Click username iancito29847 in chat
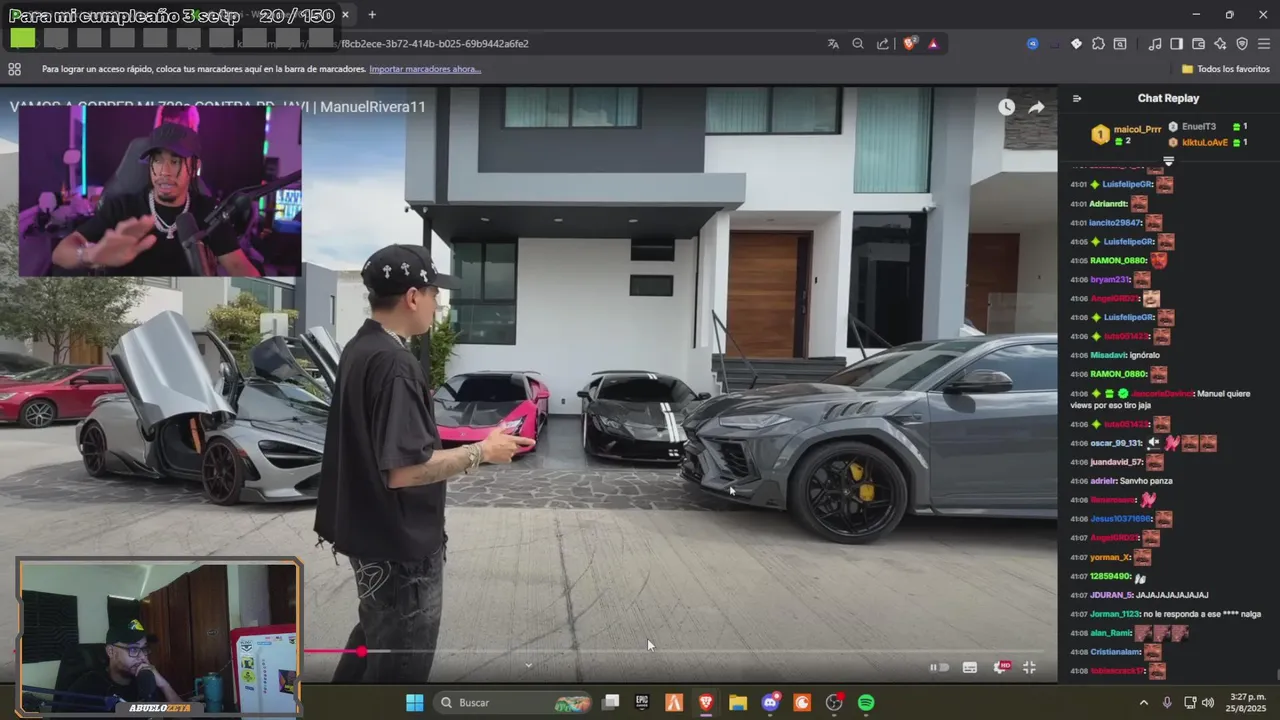The image size is (1280, 720). point(1115,223)
